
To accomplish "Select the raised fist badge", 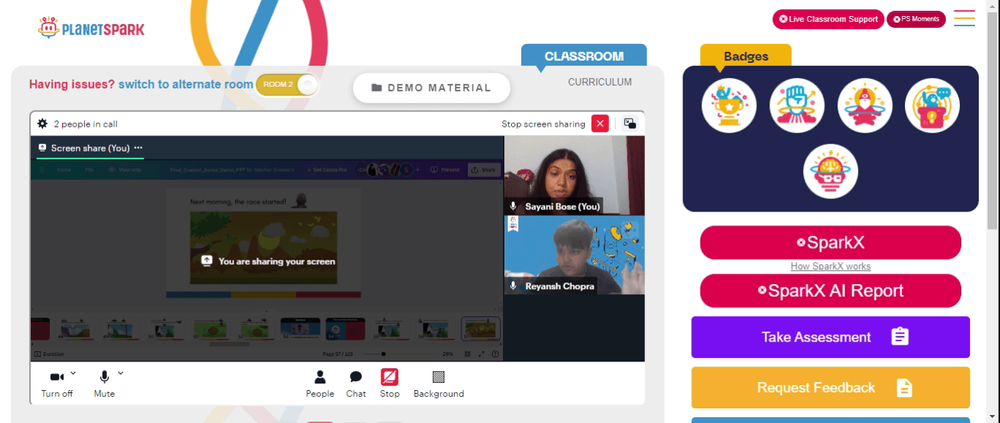I will [797, 106].
